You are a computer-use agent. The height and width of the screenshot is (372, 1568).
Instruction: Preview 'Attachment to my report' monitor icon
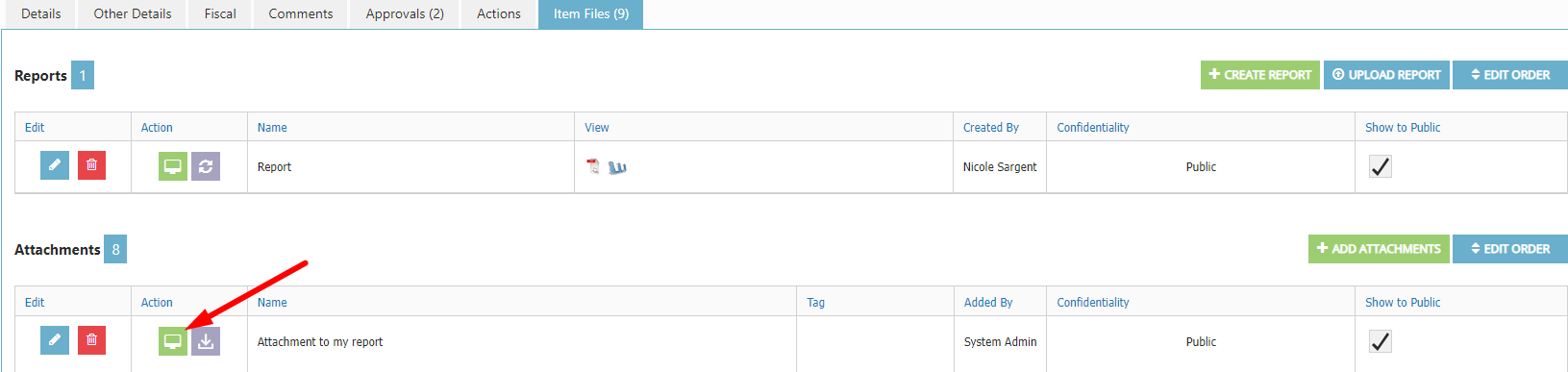[x=173, y=341]
